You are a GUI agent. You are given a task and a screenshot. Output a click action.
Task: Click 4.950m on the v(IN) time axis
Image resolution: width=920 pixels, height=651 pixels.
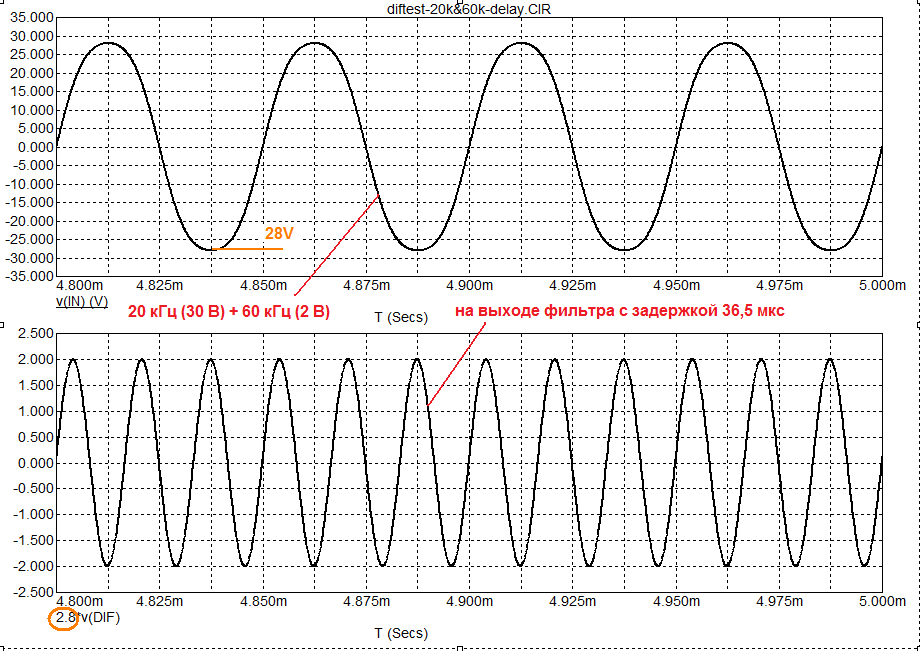(677, 286)
